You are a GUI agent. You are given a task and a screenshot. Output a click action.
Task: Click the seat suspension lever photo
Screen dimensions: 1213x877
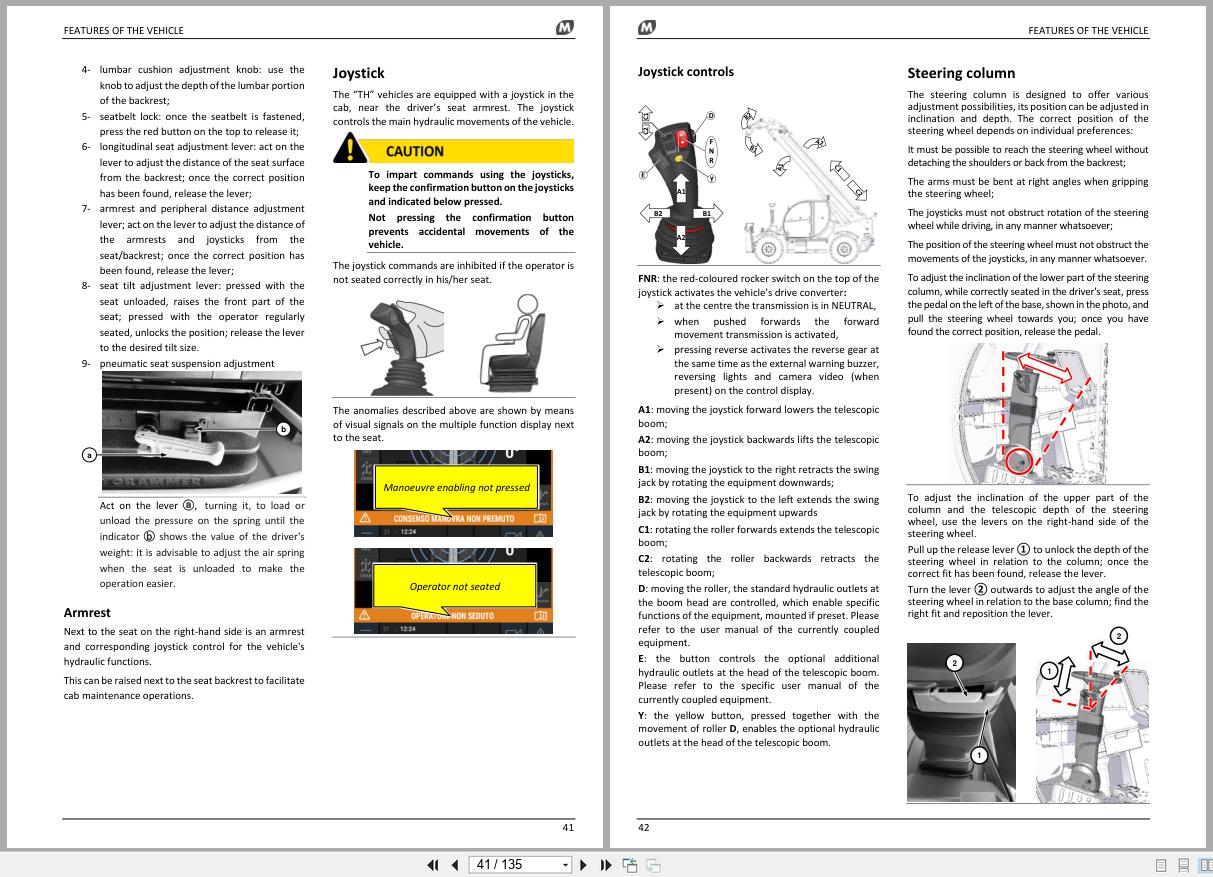click(x=202, y=433)
